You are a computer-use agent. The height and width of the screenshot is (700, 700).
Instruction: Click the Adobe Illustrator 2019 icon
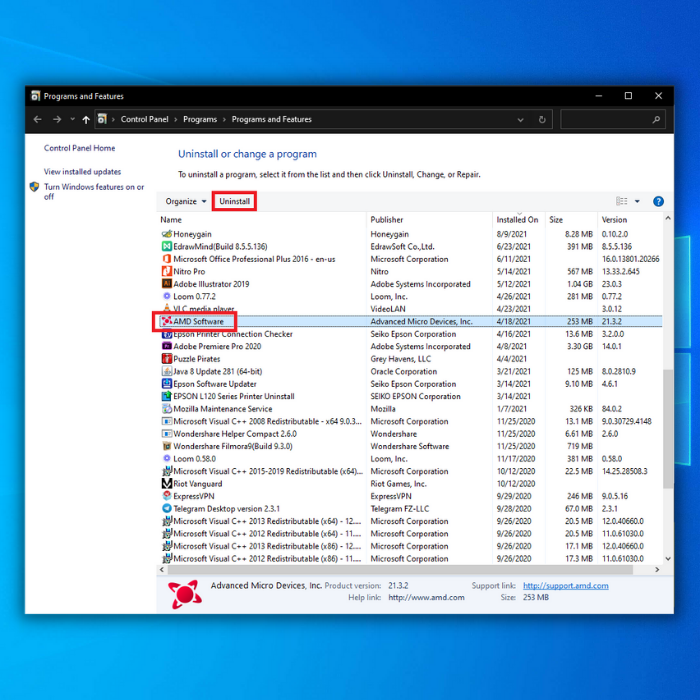167,284
